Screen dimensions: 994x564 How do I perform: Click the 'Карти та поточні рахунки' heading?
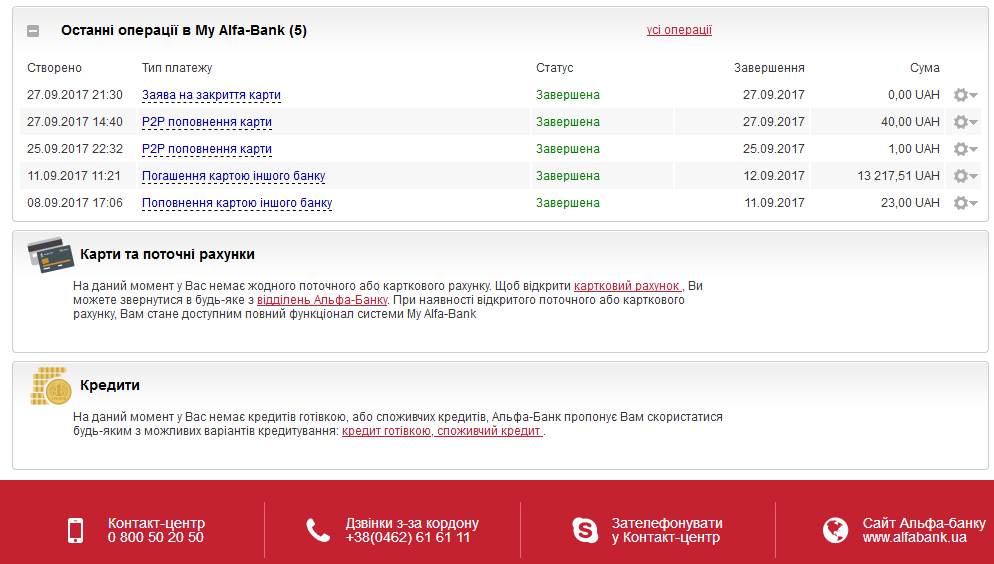167,254
